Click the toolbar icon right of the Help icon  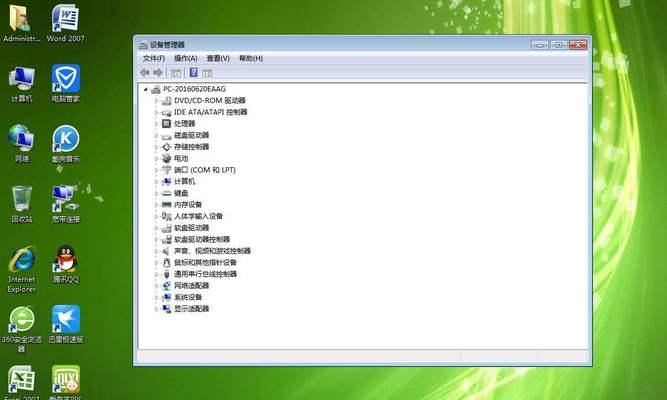pos(207,73)
